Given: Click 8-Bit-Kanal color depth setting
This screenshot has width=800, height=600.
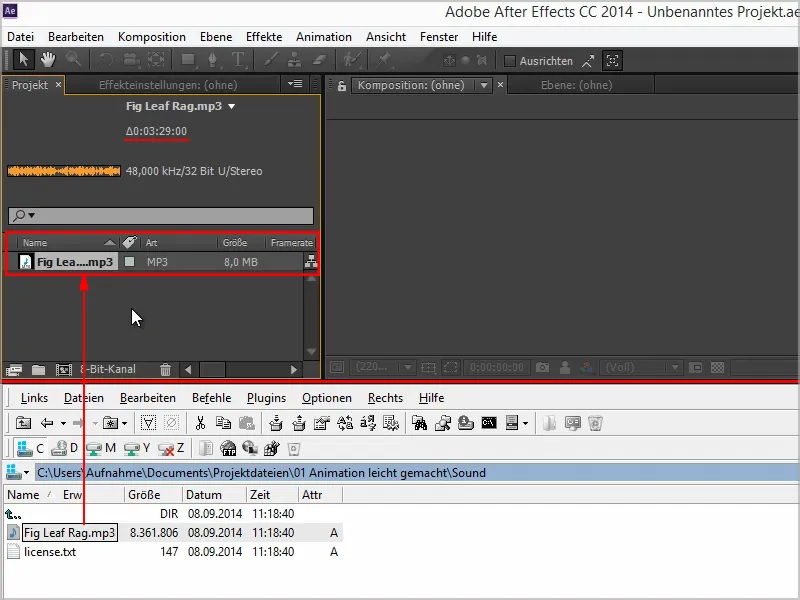Looking at the screenshot, I should point(108,369).
